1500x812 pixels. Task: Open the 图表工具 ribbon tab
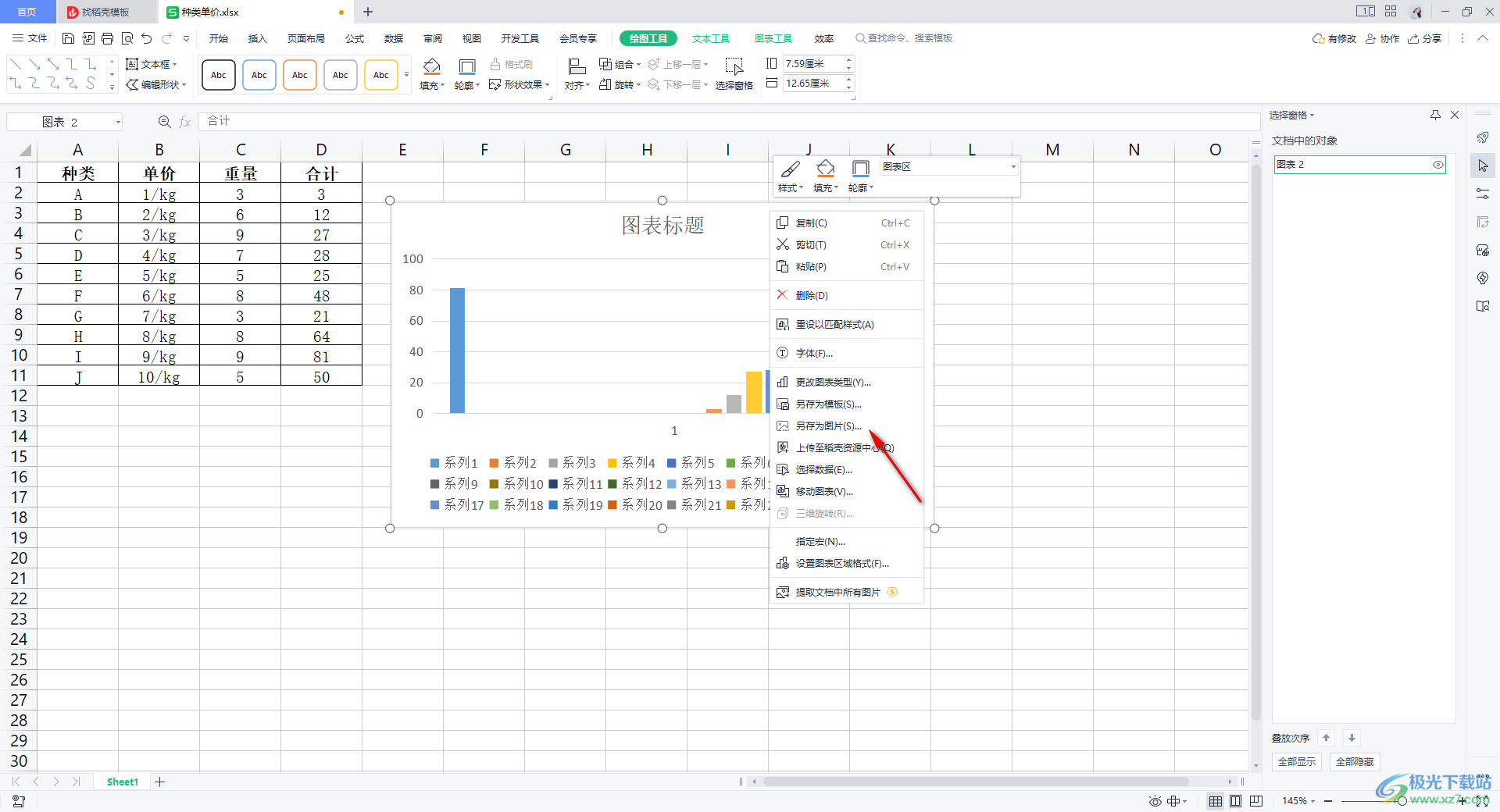(x=773, y=38)
